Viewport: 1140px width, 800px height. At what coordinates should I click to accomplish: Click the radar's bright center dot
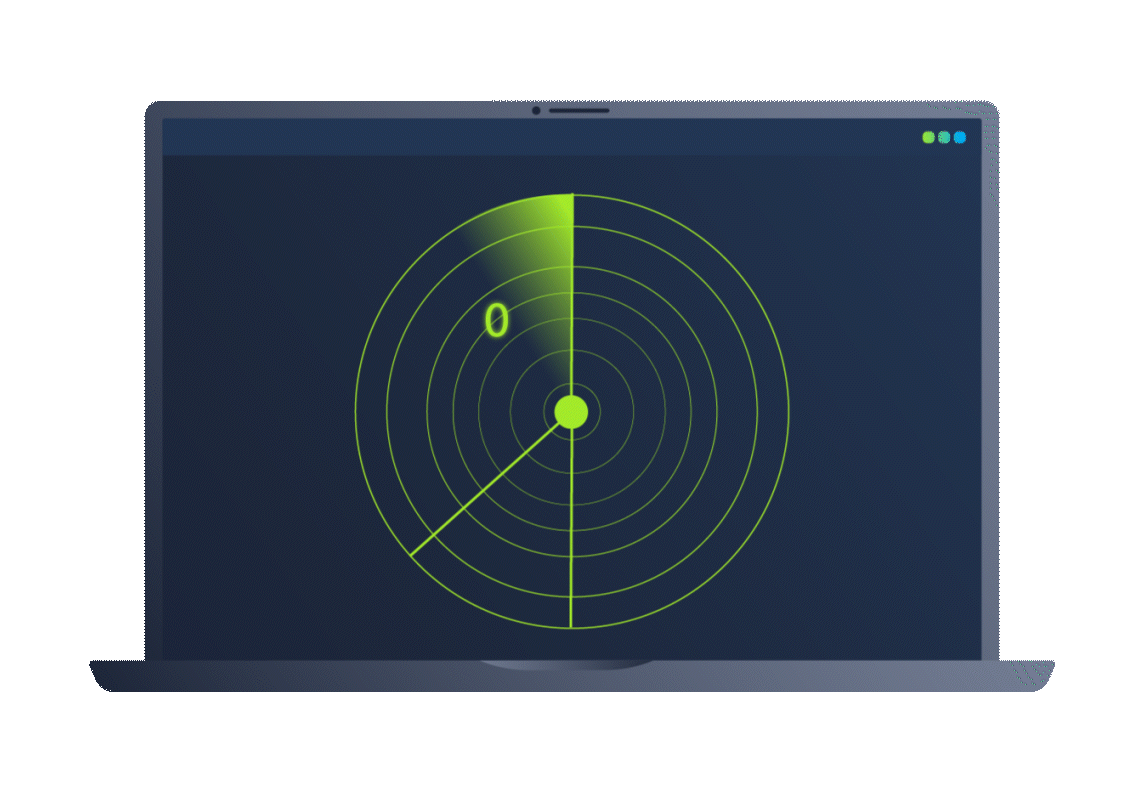click(x=571, y=412)
